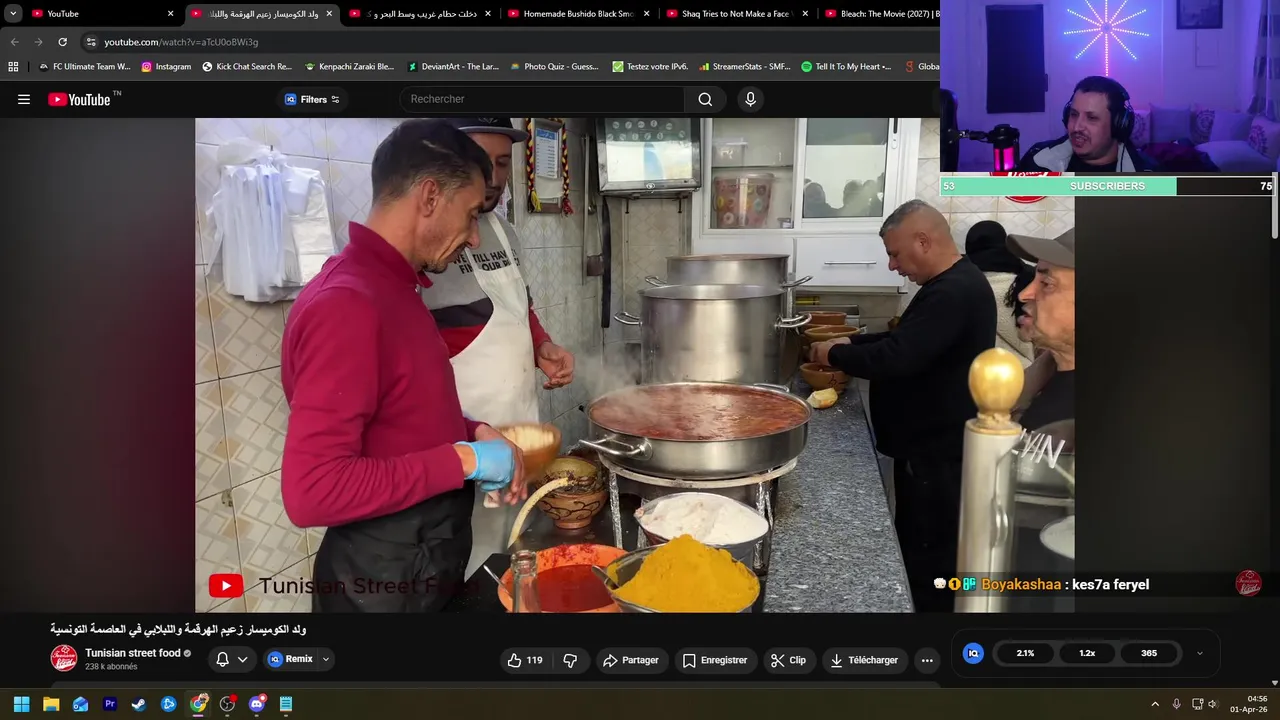Open Steam from the taskbar
This screenshot has width=1280, height=720.
point(139,704)
